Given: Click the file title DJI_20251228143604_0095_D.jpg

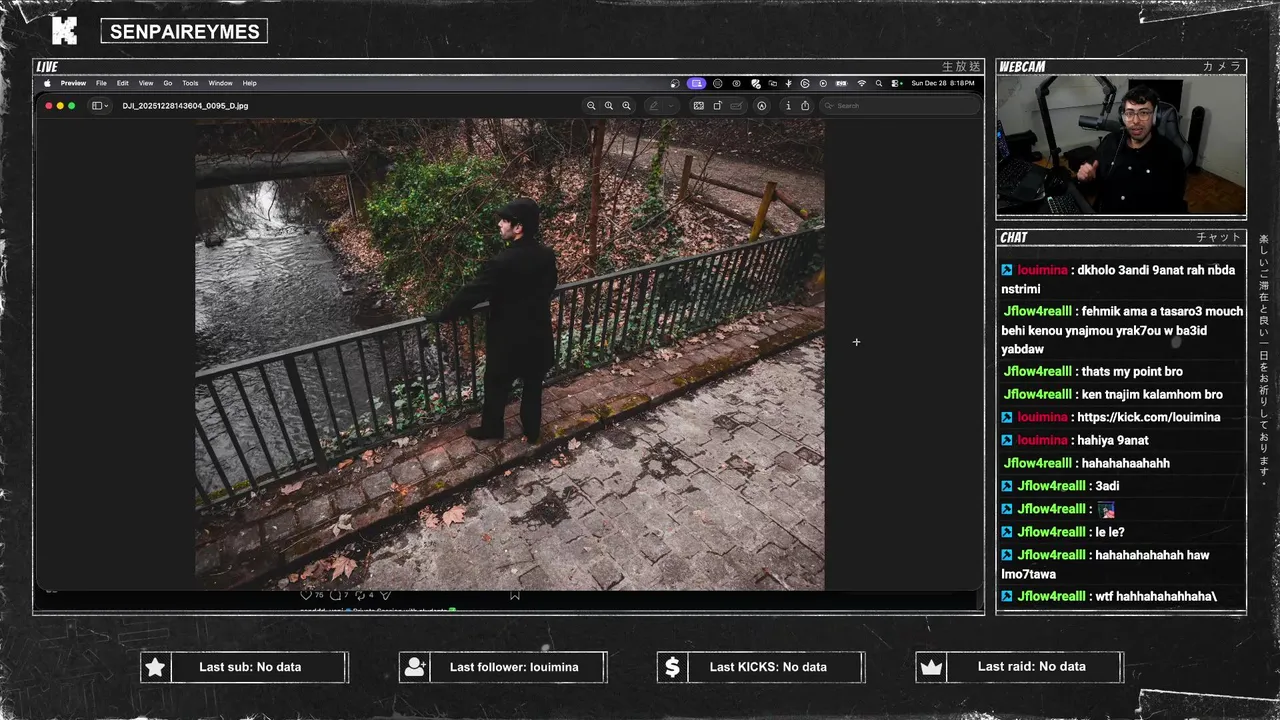Looking at the screenshot, I should (185, 105).
